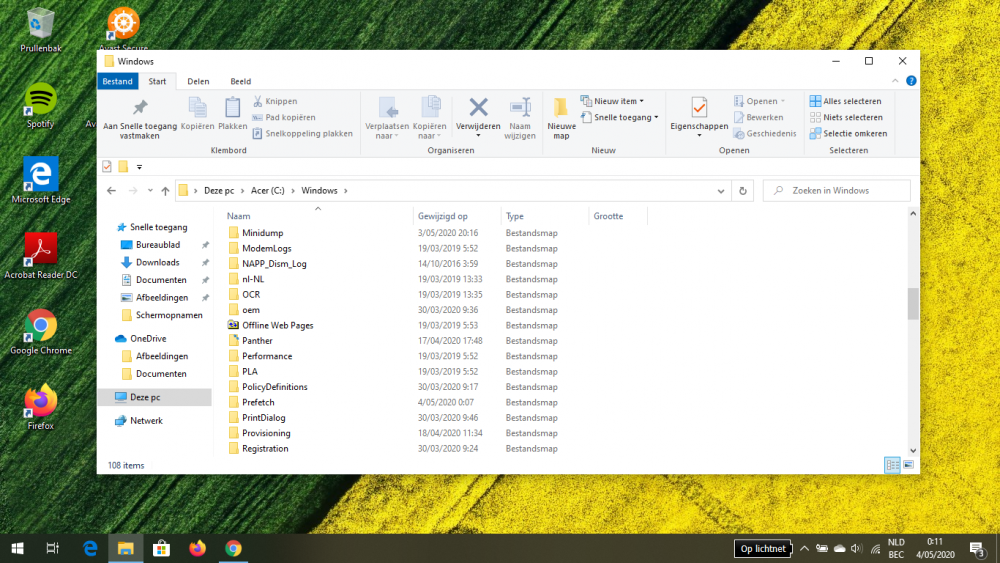Collapse the ribbon with the chevron arrow
1000x563 pixels.
[893, 81]
